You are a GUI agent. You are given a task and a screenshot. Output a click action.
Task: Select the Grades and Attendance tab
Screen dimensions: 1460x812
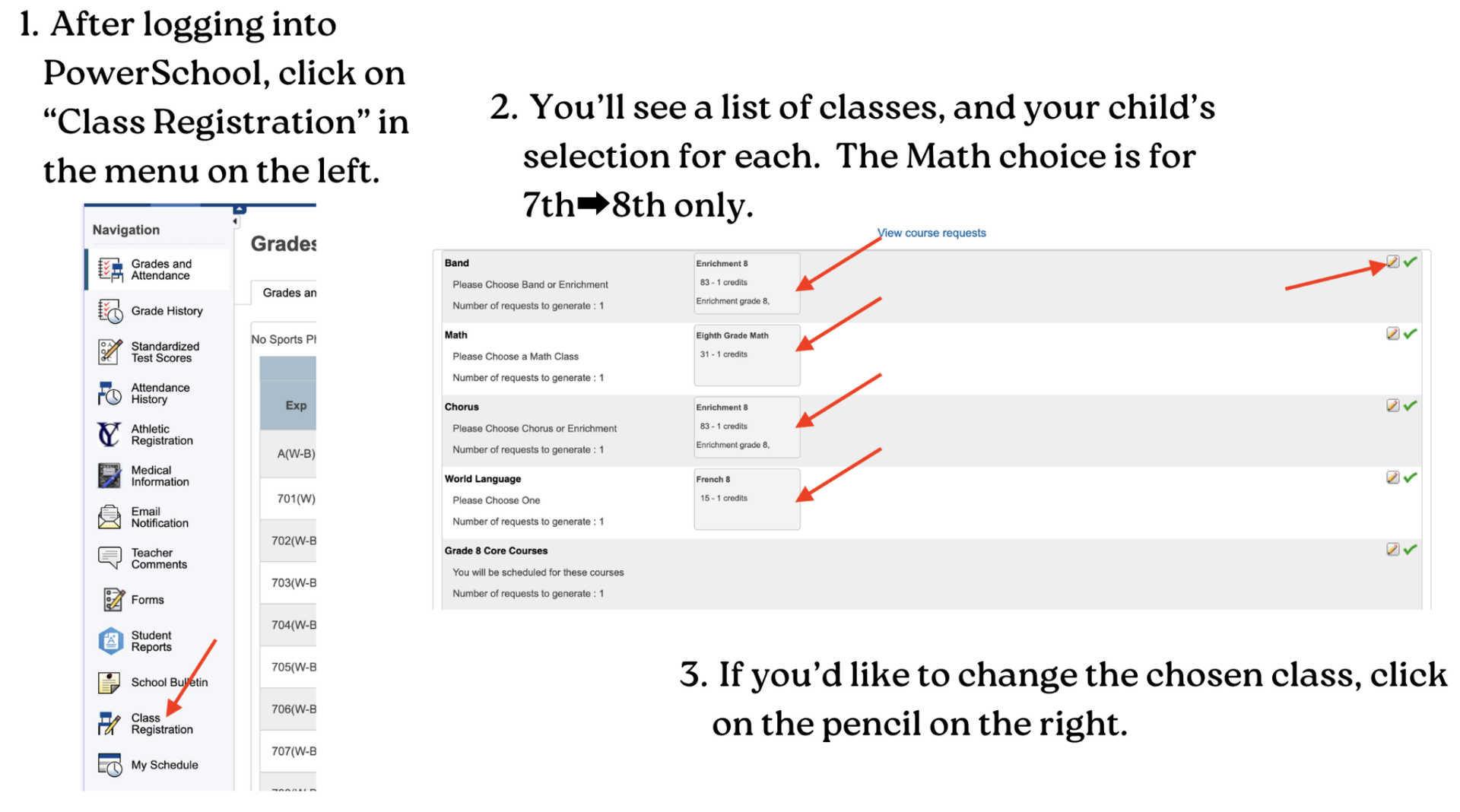click(289, 293)
